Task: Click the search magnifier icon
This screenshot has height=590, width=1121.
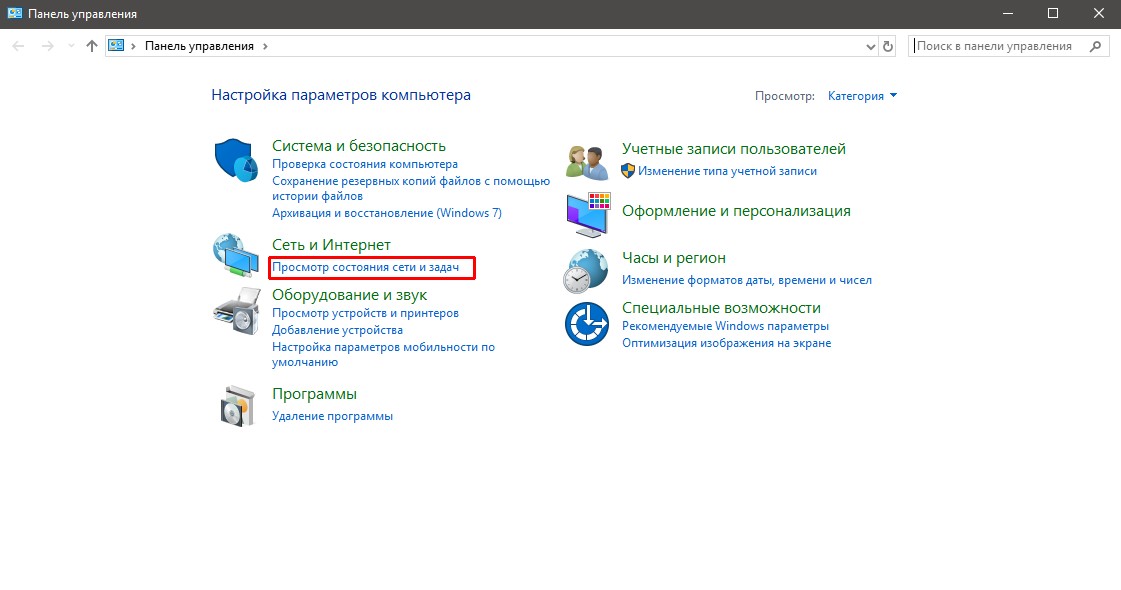Action: coord(1095,46)
